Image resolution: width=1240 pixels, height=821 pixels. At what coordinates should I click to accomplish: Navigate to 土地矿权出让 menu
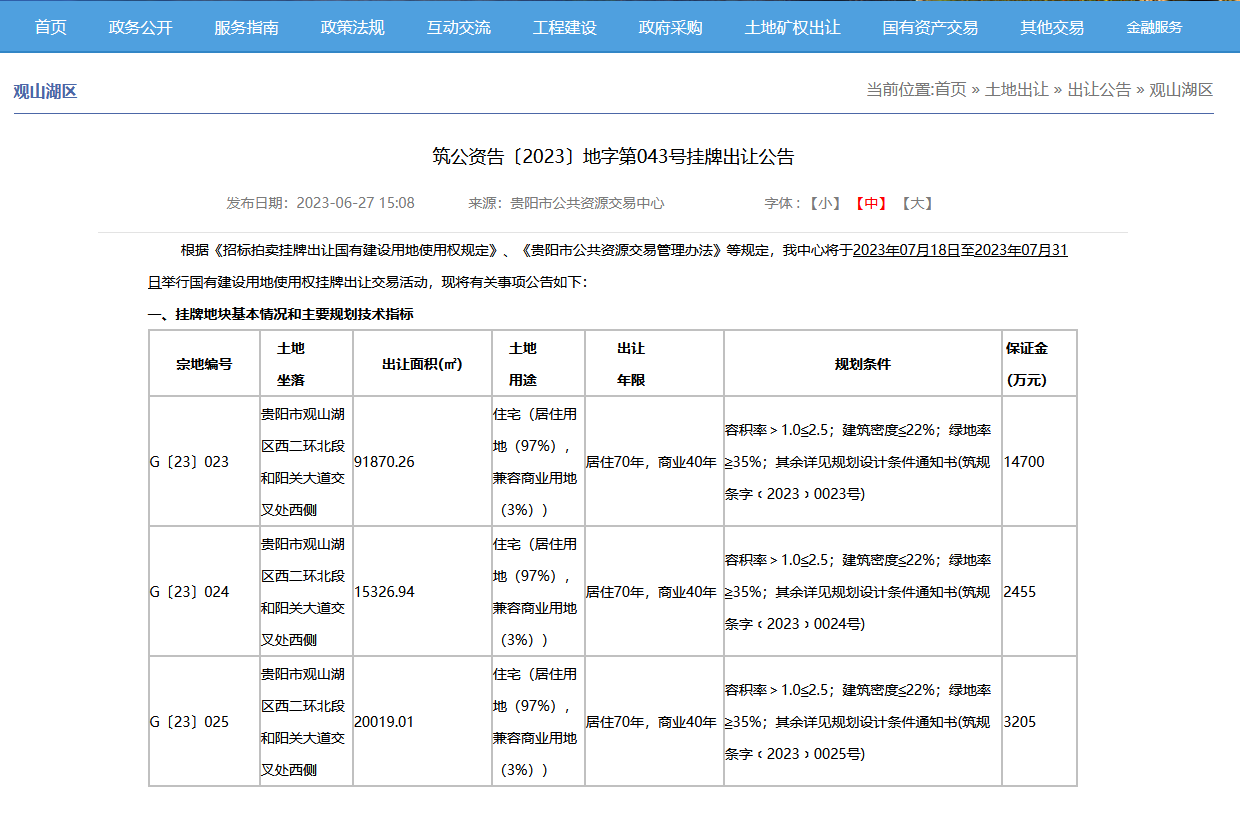click(x=792, y=27)
